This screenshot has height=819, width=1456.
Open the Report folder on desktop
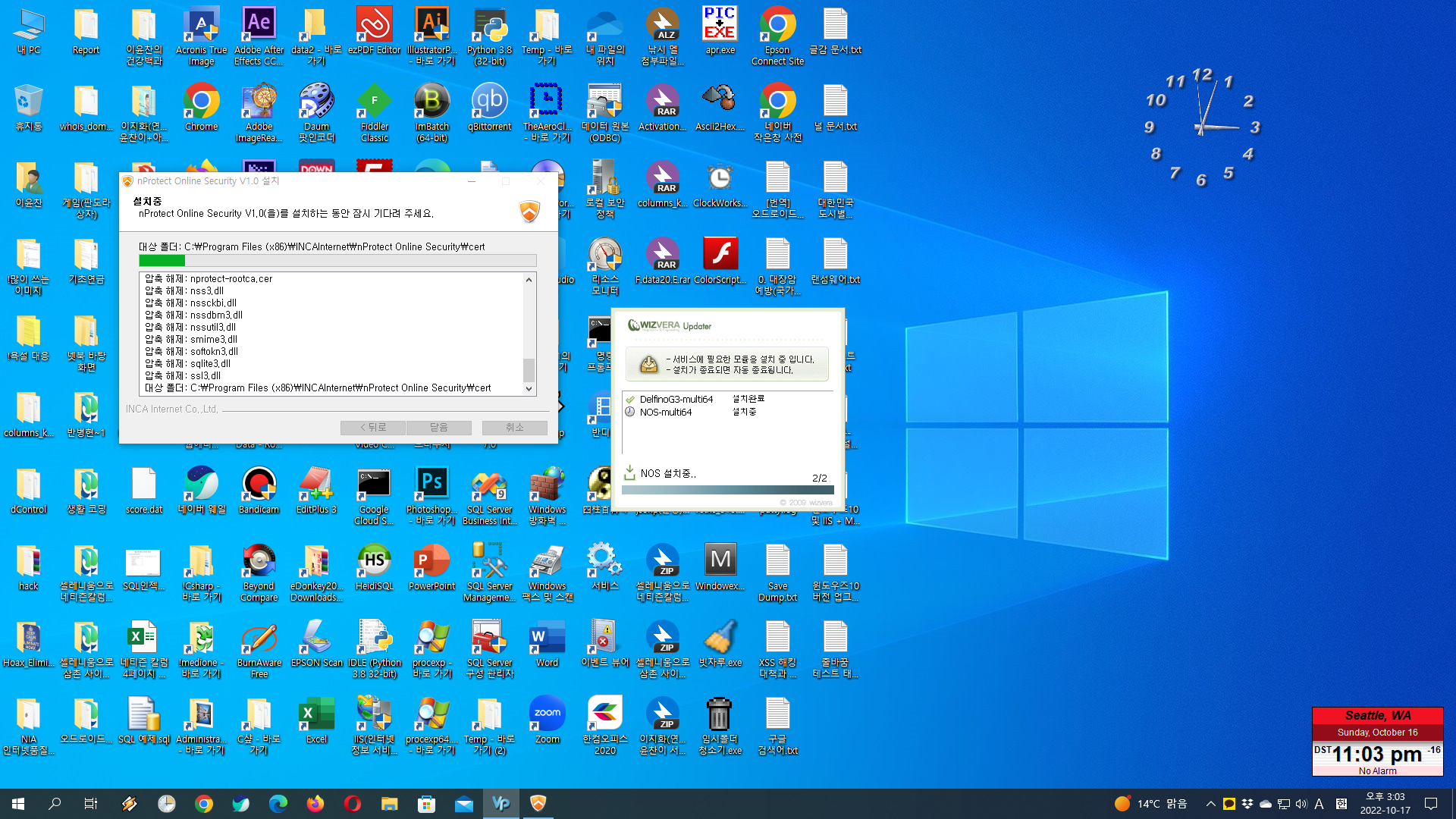tap(86, 30)
